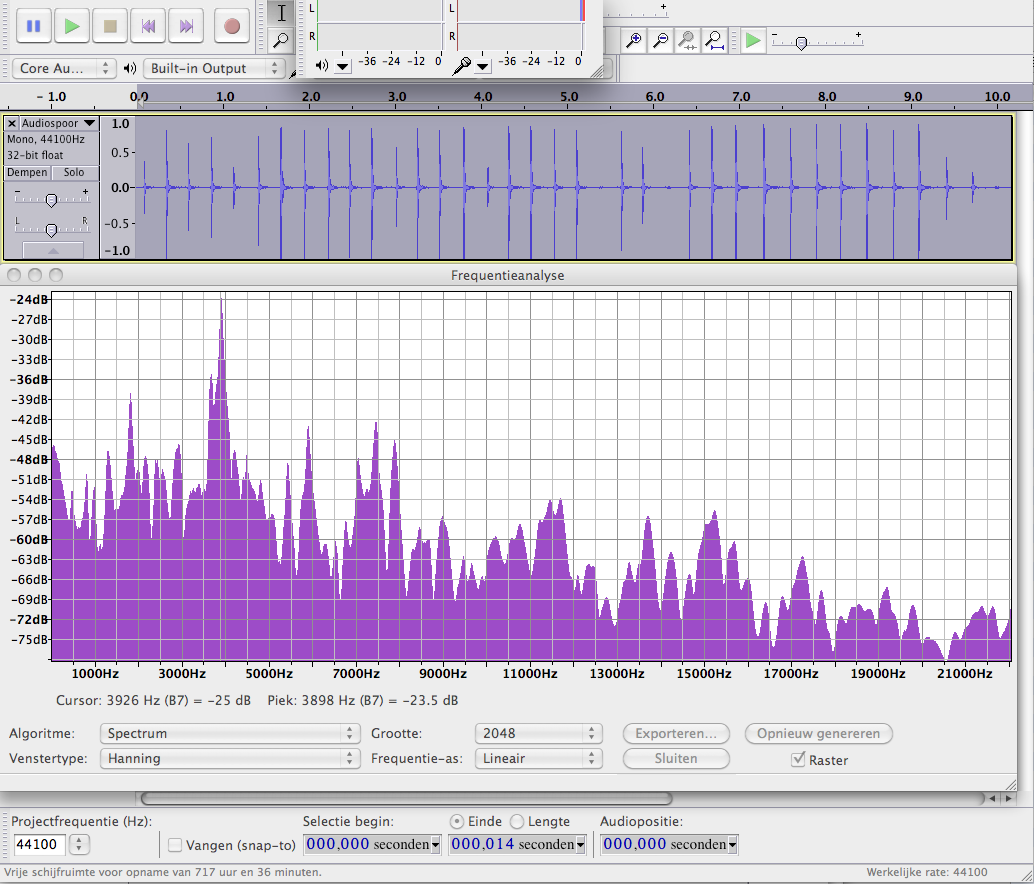Viewport: 1034px width, 884px height.
Task: Click the Sluiten button
Action: tap(676, 758)
